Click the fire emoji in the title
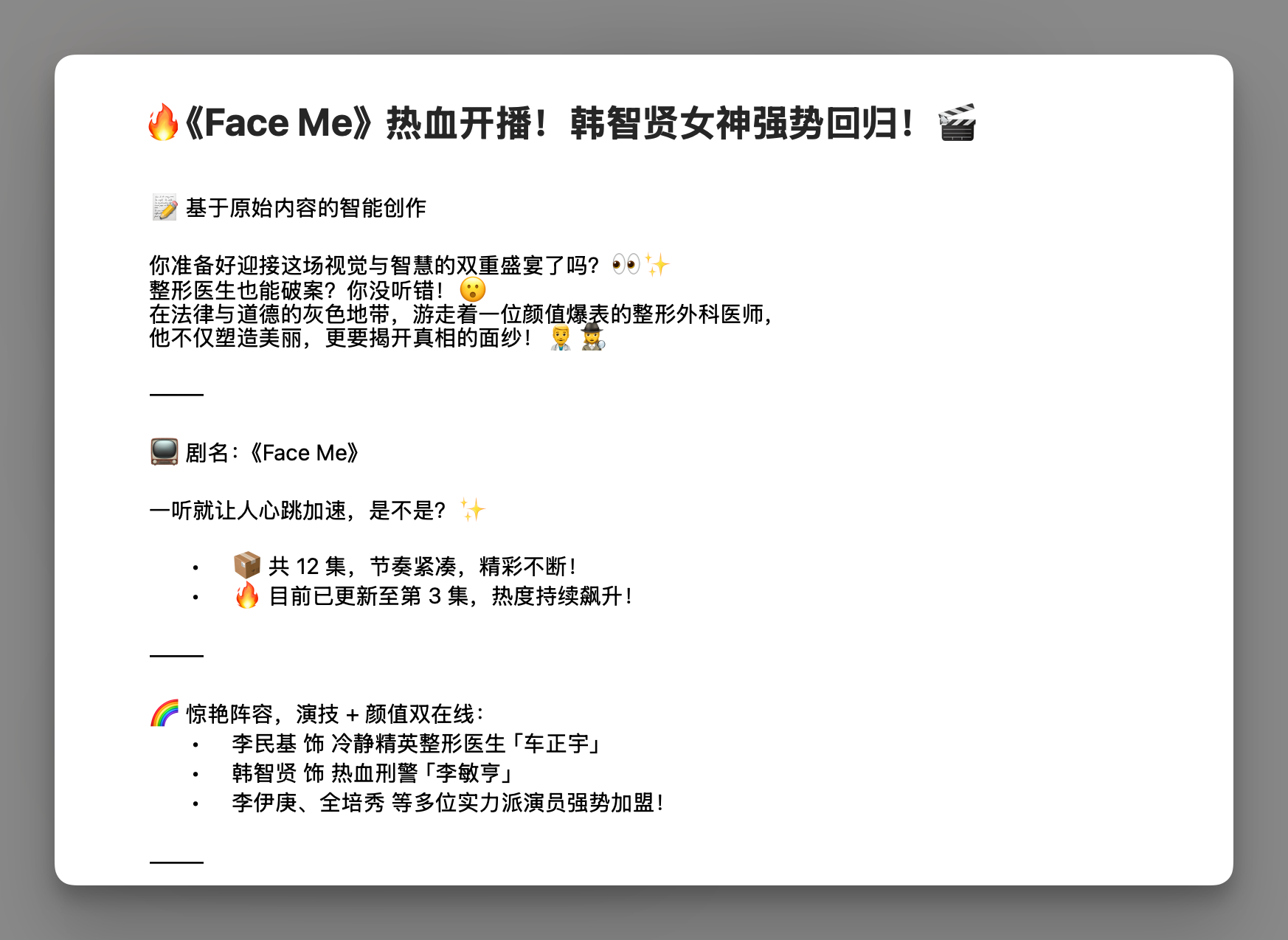The height and width of the screenshot is (940, 1288). click(163, 122)
